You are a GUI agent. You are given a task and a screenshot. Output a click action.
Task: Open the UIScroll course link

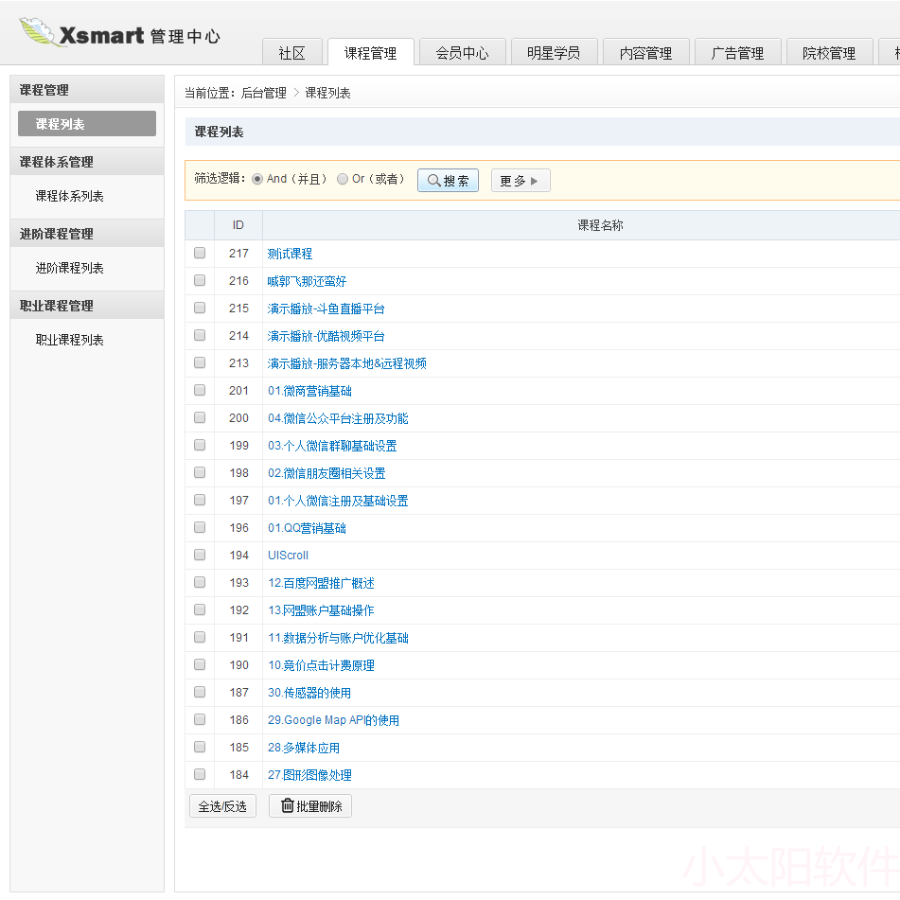pyautogui.click(x=288, y=555)
